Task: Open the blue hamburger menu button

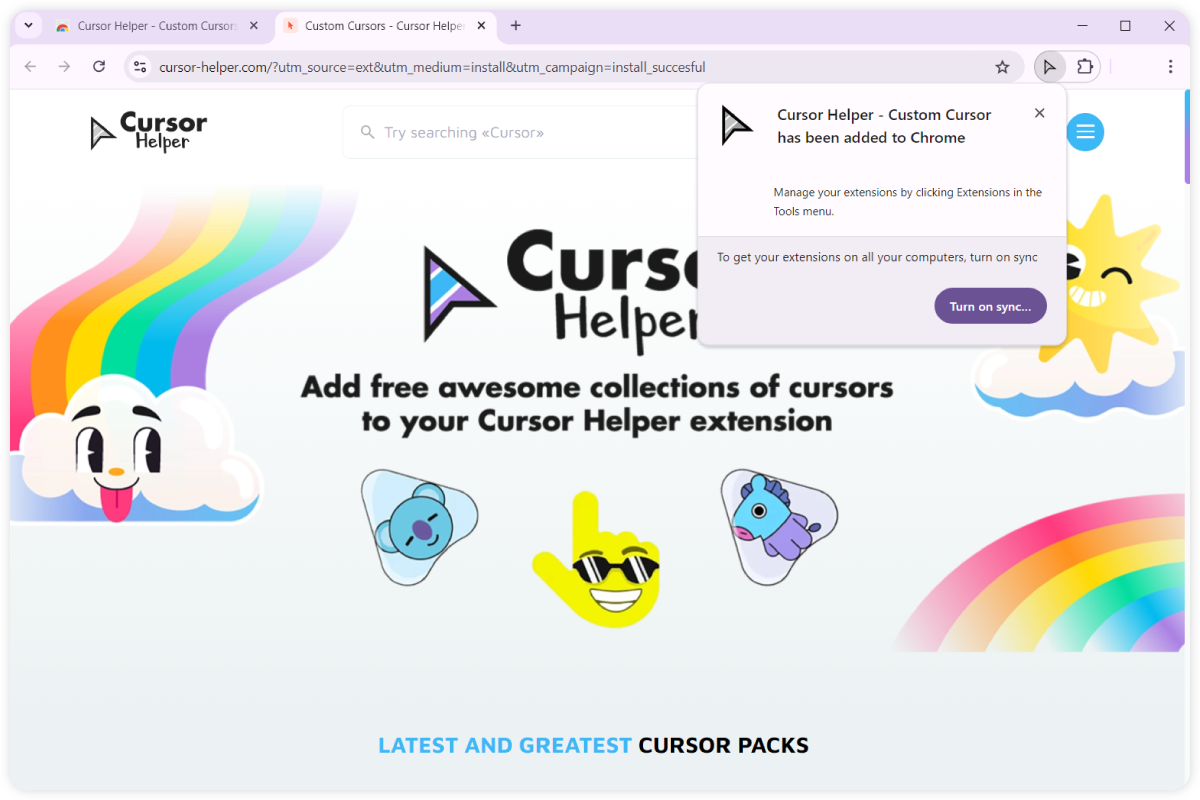Action: pyautogui.click(x=1085, y=132)
